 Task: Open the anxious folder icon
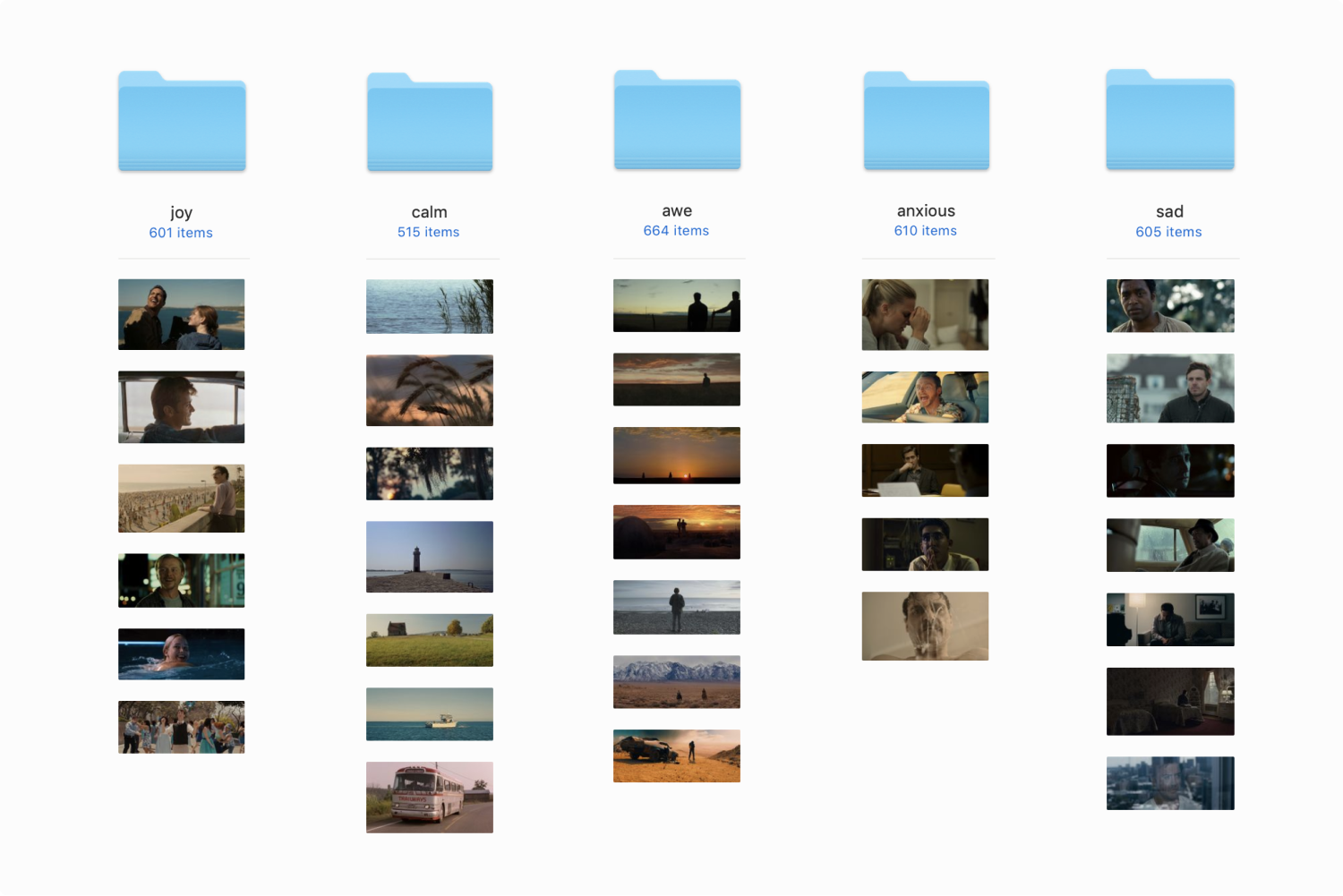(926, 122)
